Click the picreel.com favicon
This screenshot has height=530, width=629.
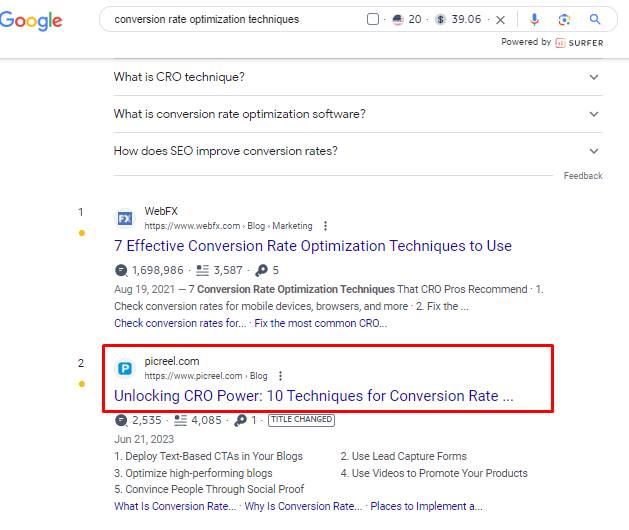(x=125, y=368)
